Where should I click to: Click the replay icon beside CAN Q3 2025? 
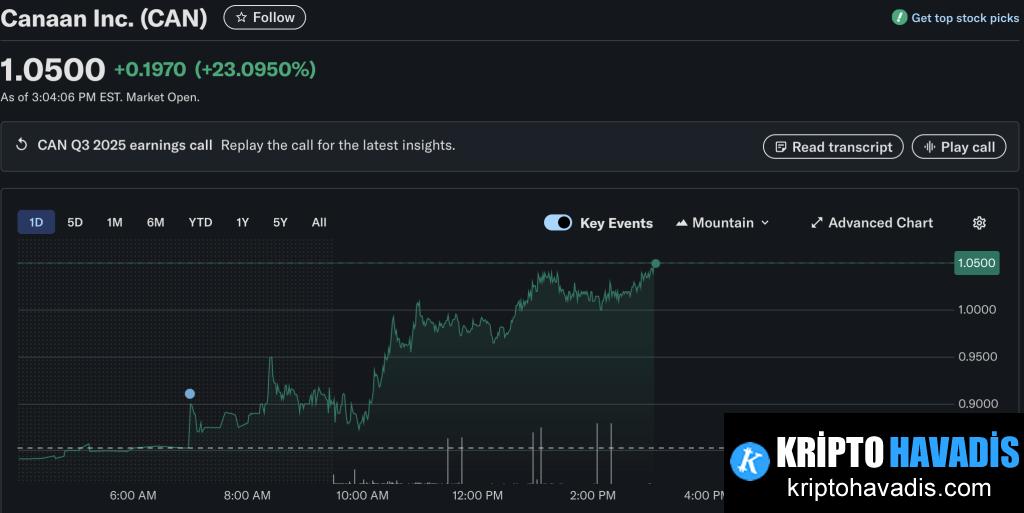pyautogui.click(x=22, y=145)
